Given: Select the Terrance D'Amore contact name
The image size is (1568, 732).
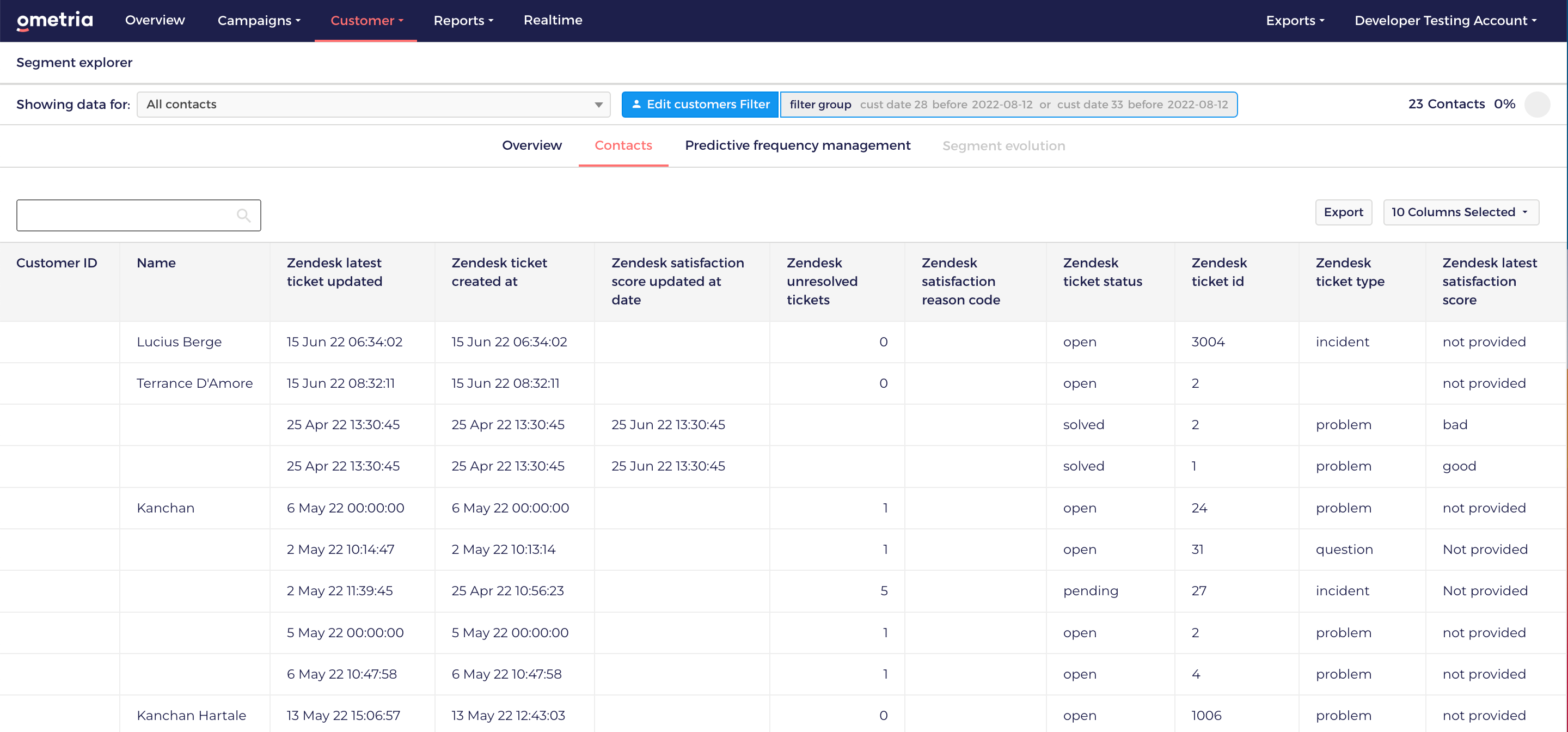Looking at the screenshot, I should (194, 383).
